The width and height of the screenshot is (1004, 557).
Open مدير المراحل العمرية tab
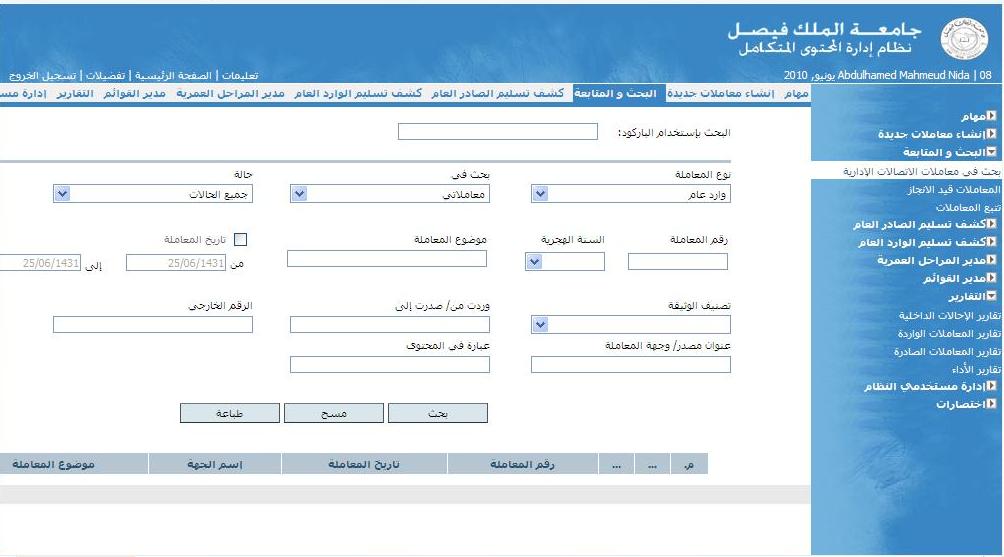point(230,93)
